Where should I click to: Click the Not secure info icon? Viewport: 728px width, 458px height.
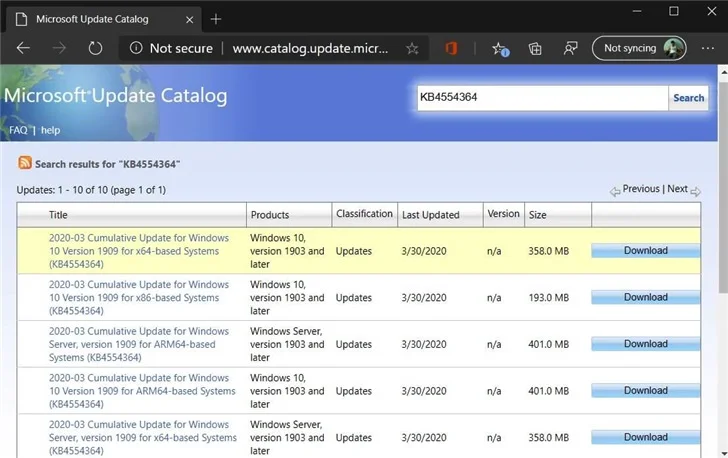135,48
